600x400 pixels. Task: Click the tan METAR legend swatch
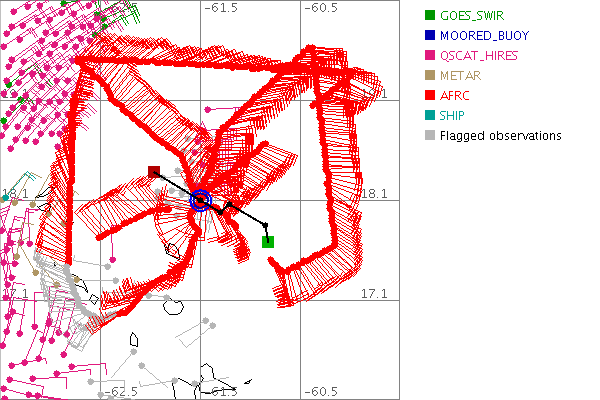click(430, 75)
